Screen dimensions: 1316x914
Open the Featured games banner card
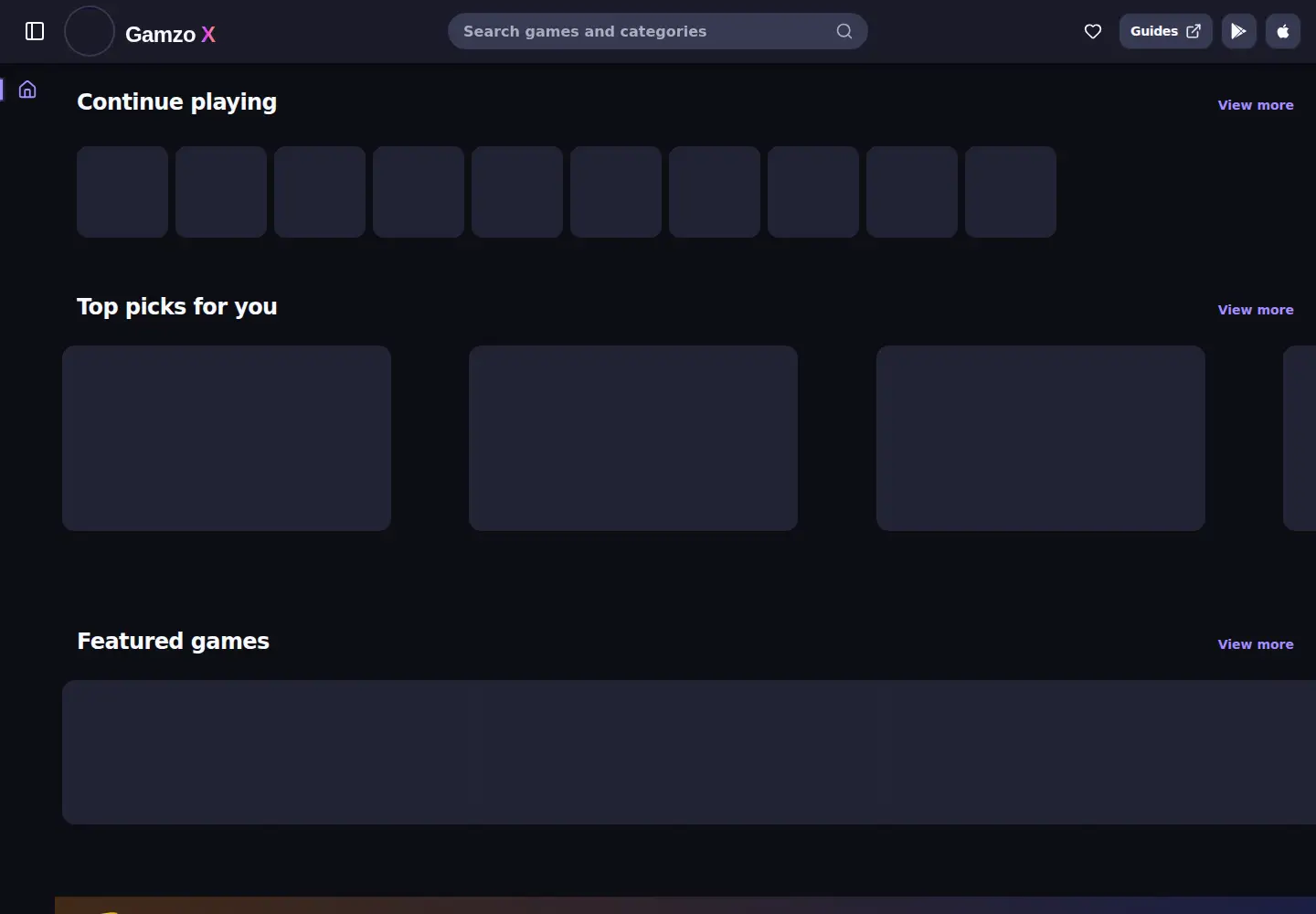(689, 752)
